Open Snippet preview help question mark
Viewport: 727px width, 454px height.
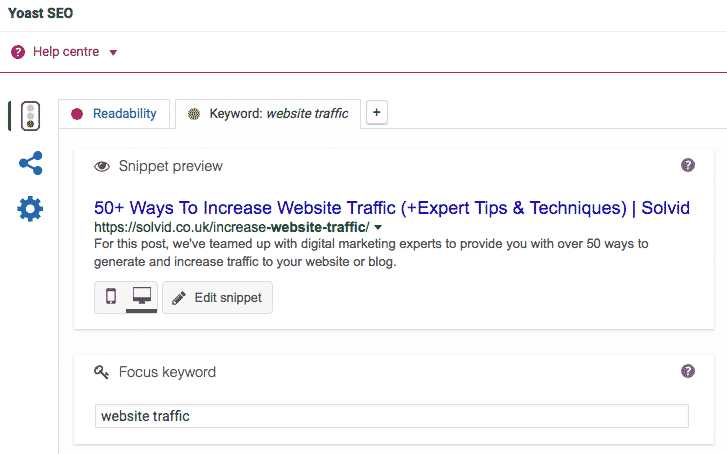[688, 165]
